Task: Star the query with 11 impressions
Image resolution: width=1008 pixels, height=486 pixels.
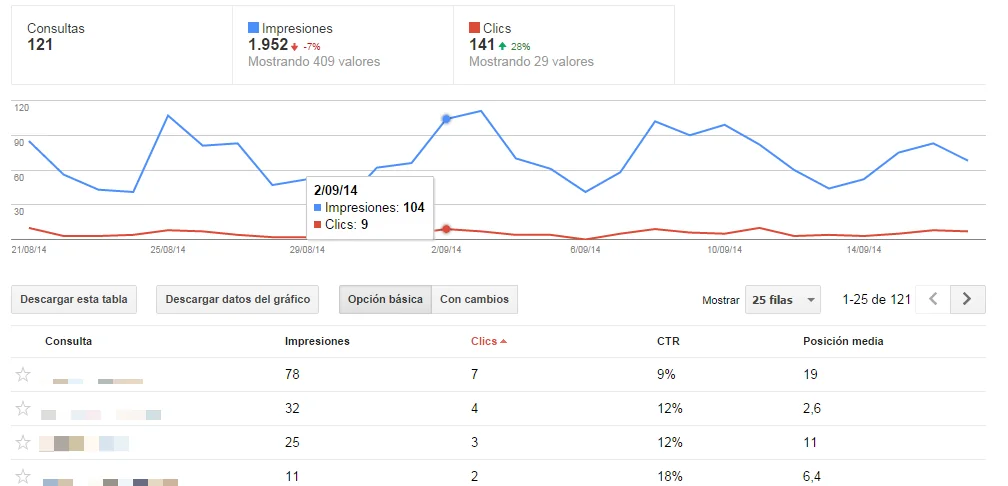Action: (23, 476)
